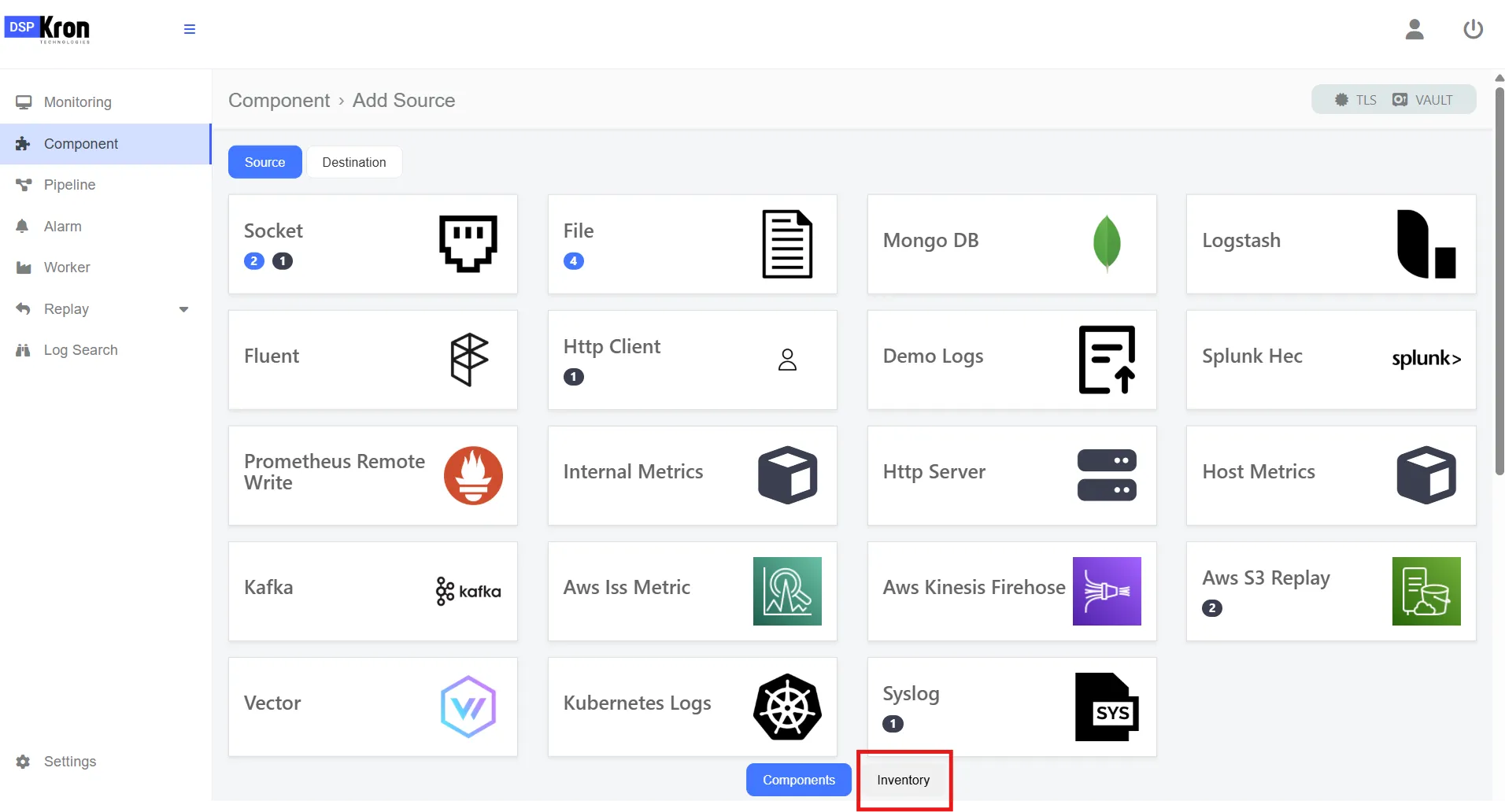Select the Splunk Hec title
Image resolution: width=1505 pixels, height=812 pixels.
pyautogui.click(x=1252, y=356)
